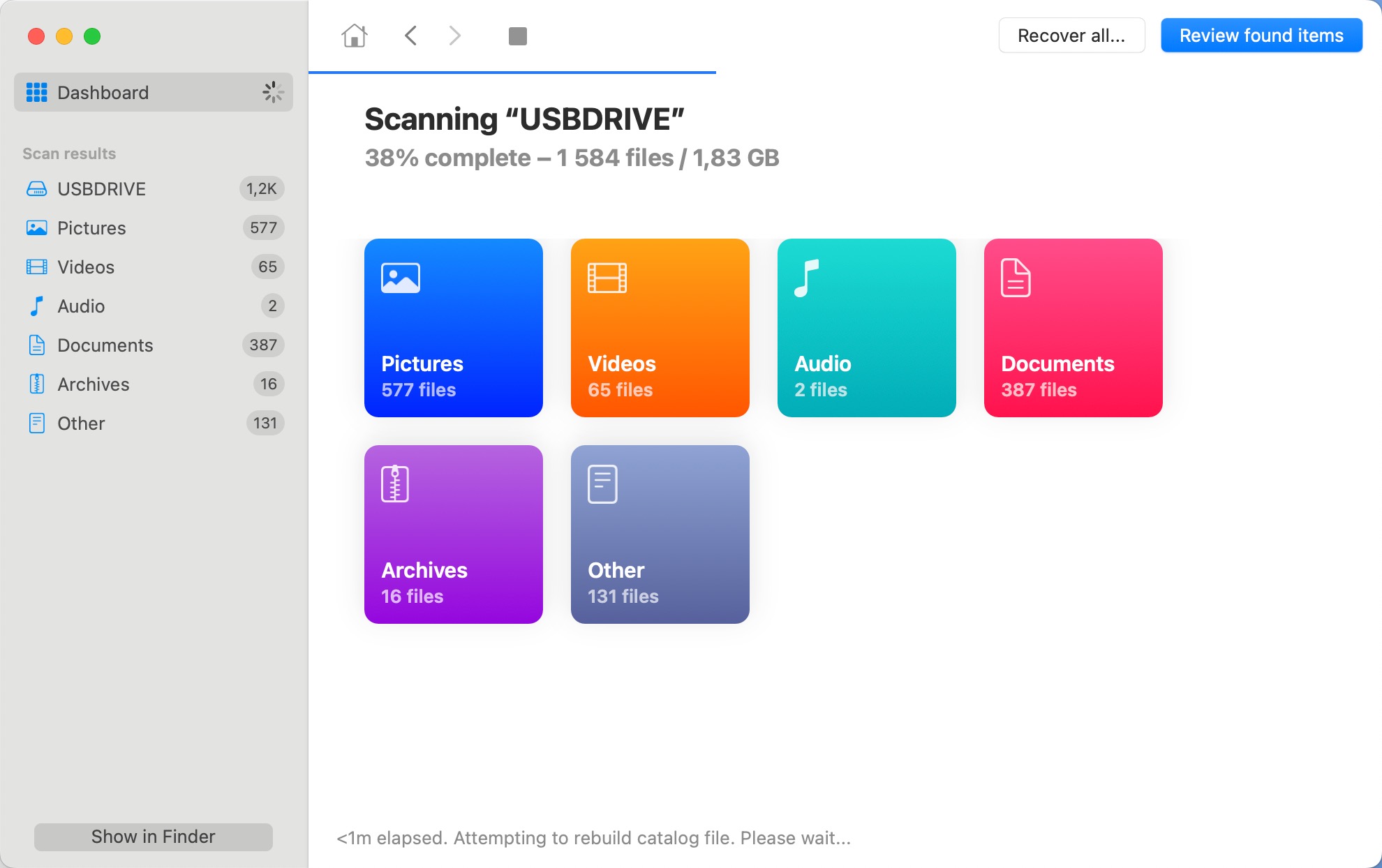This screenshot has height=868, width=1382.
Task: Click the file icon on Other card
Action: (x=602, y=484)
